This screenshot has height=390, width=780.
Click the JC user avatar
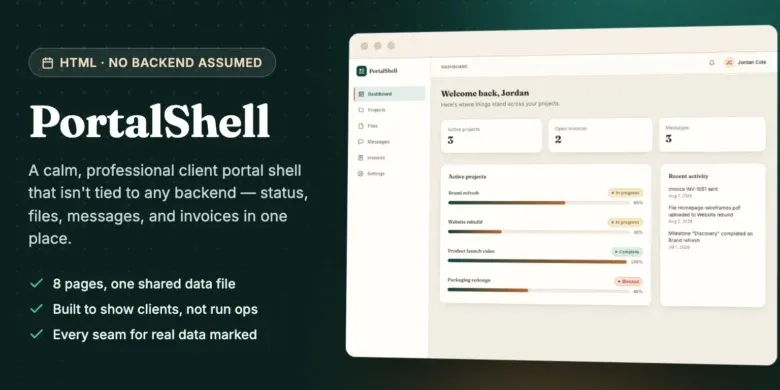(x=729, y=62)
